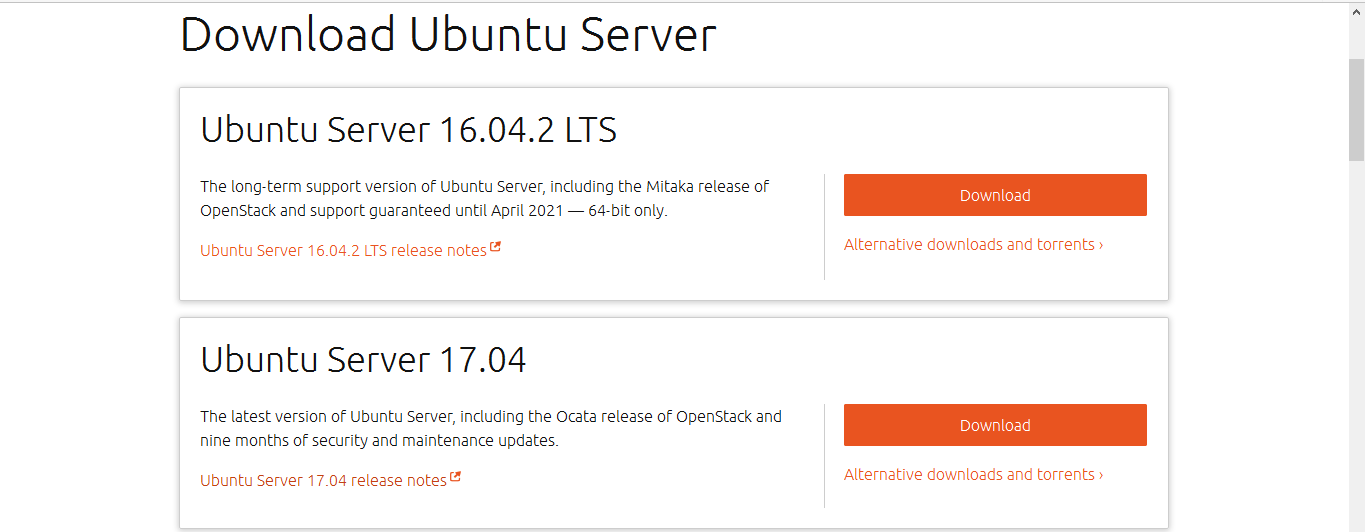Click the scrollbar track below the thumb
This screenshot has width=1365, height=532.
point(1356,350)
